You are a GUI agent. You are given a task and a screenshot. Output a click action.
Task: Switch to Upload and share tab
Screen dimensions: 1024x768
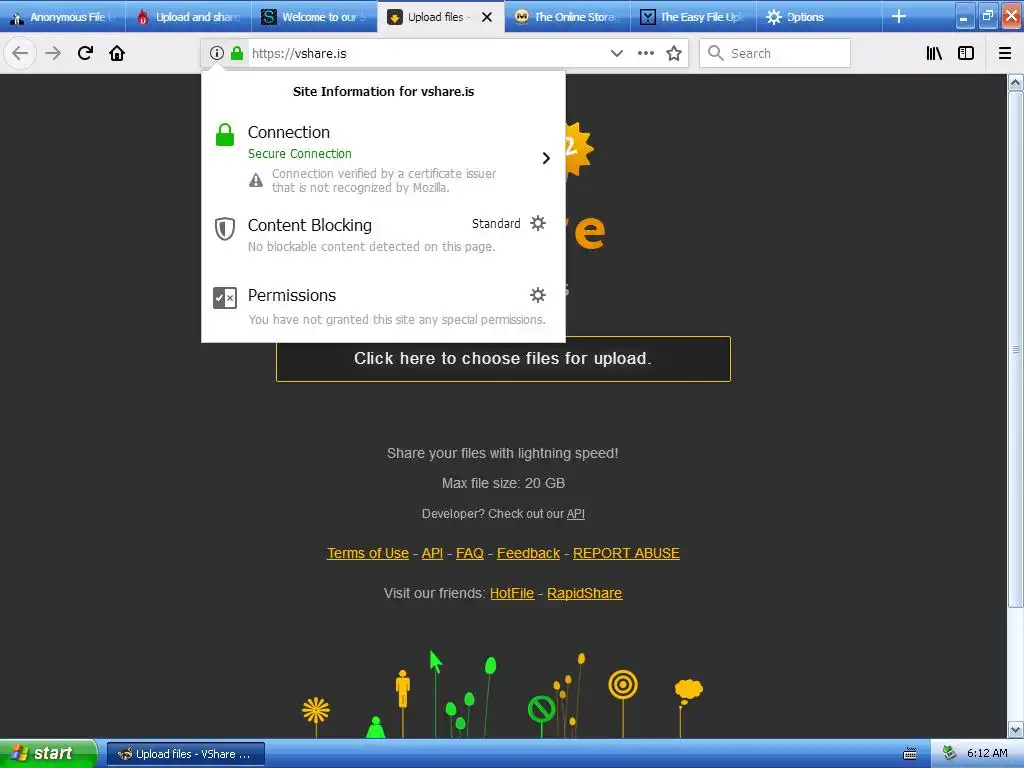pyautogui.click(x=189, y=17)
